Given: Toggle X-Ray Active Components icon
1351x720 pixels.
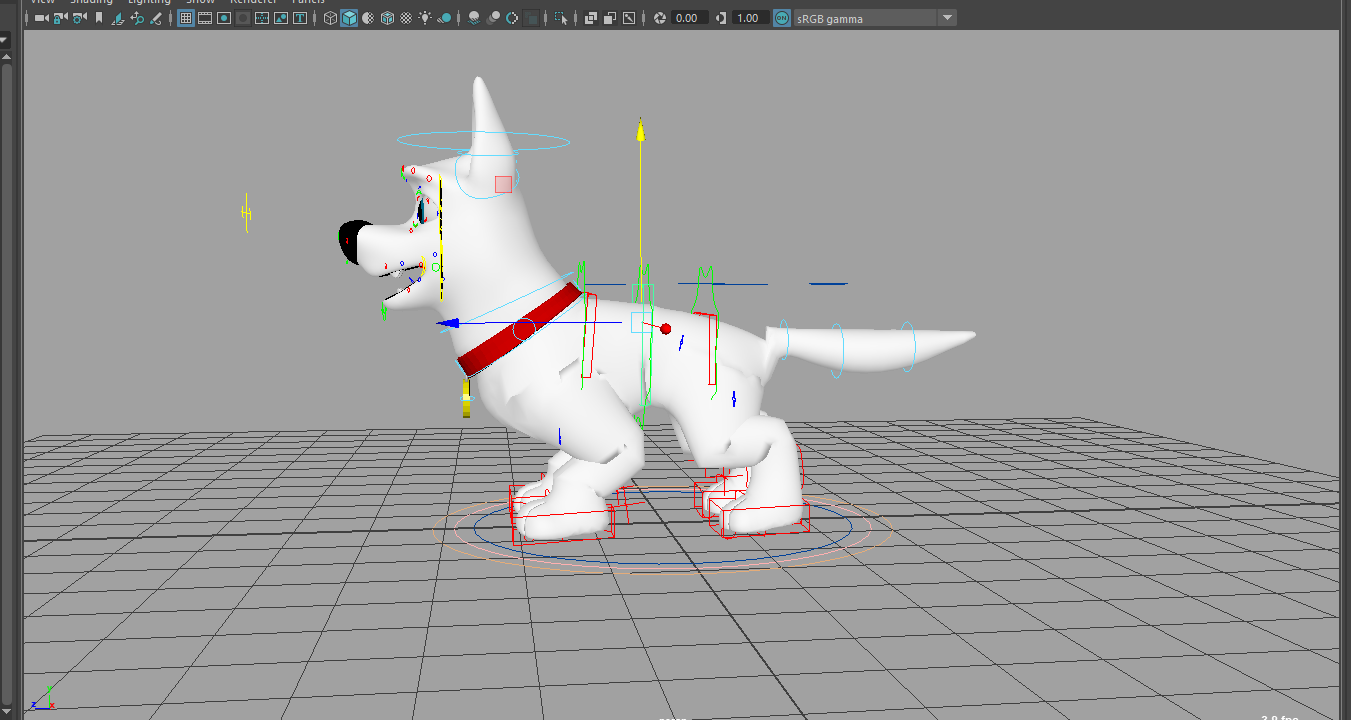Looking at the screenshot, I should pyautogui.click(x=609, y=18).
